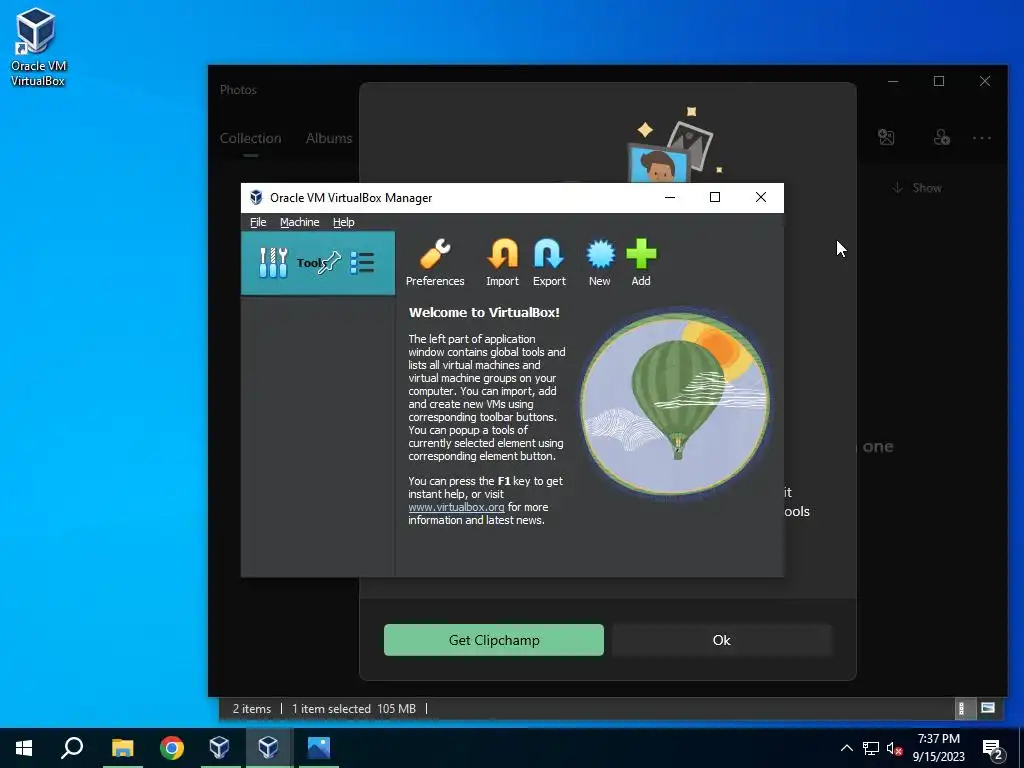Screen dimensions: 1024x768
Task: Switch to active VirtualBox Manager taskbar icon
Action: coord(268,748)
